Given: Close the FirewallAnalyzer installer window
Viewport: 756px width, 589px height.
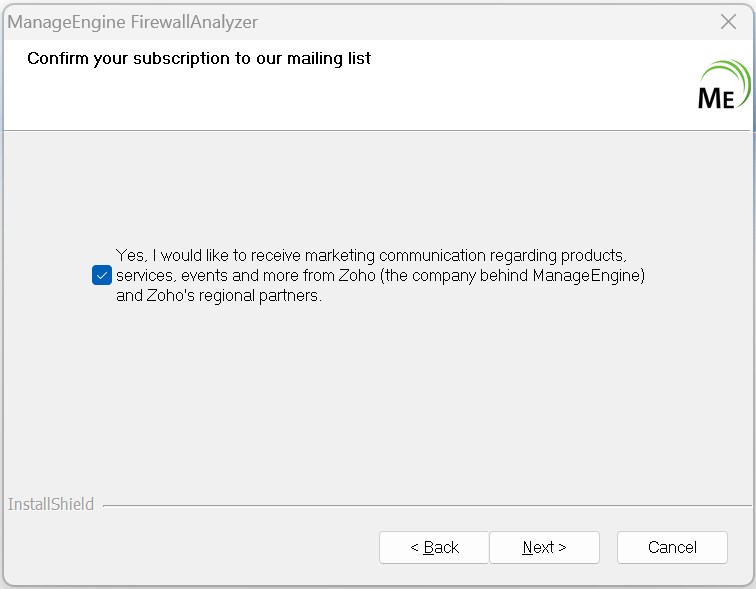Looking at the screenshot, I should (729, 21).
